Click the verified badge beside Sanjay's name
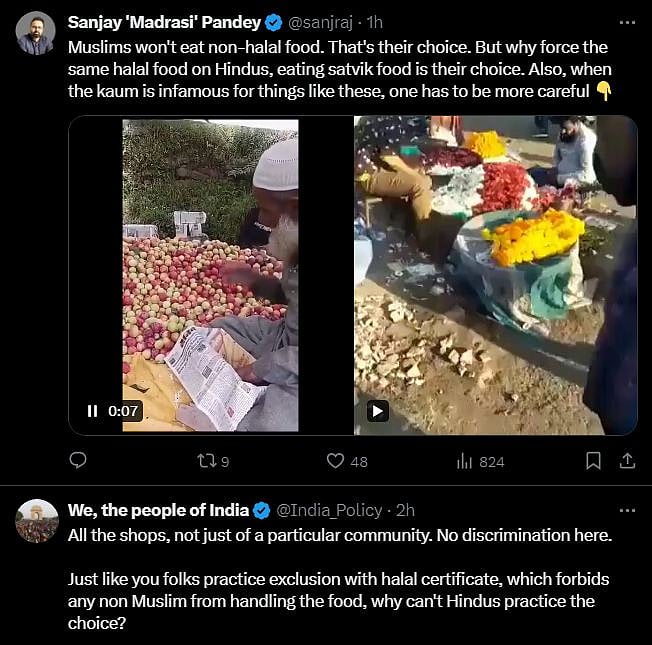Screen dimensions: 652x645 [x=273, y=22]
